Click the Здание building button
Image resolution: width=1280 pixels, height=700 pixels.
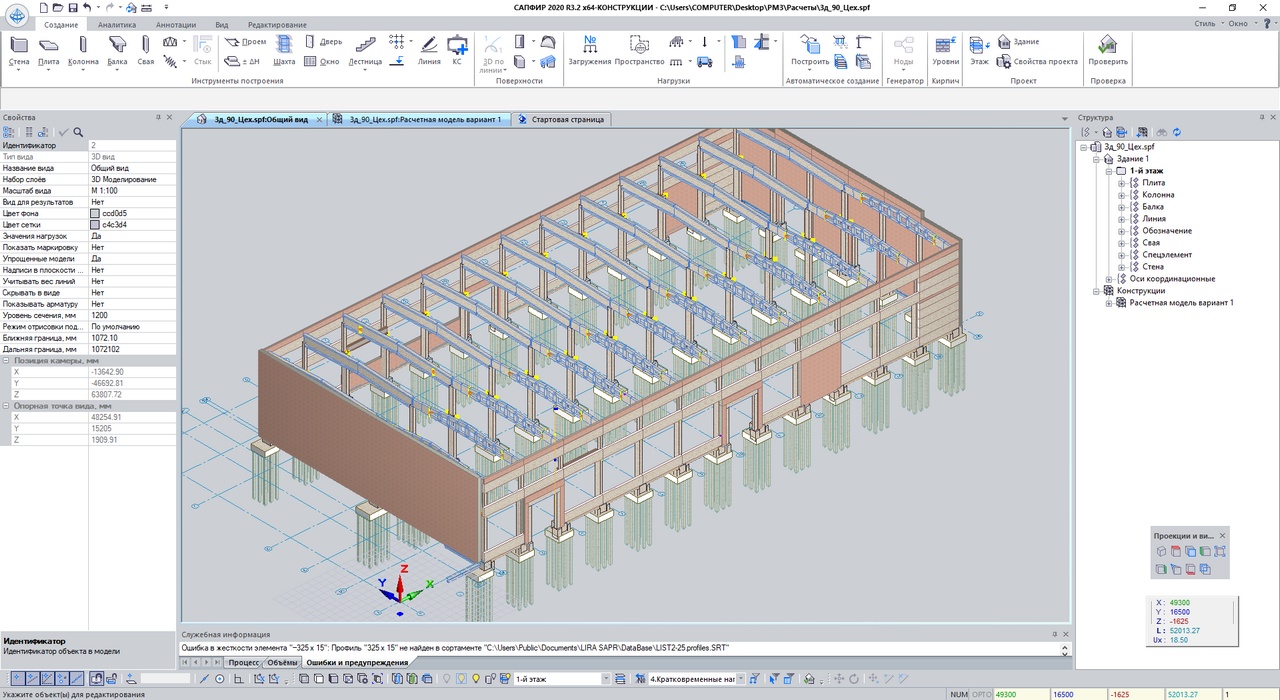(x=1018, y=42)
